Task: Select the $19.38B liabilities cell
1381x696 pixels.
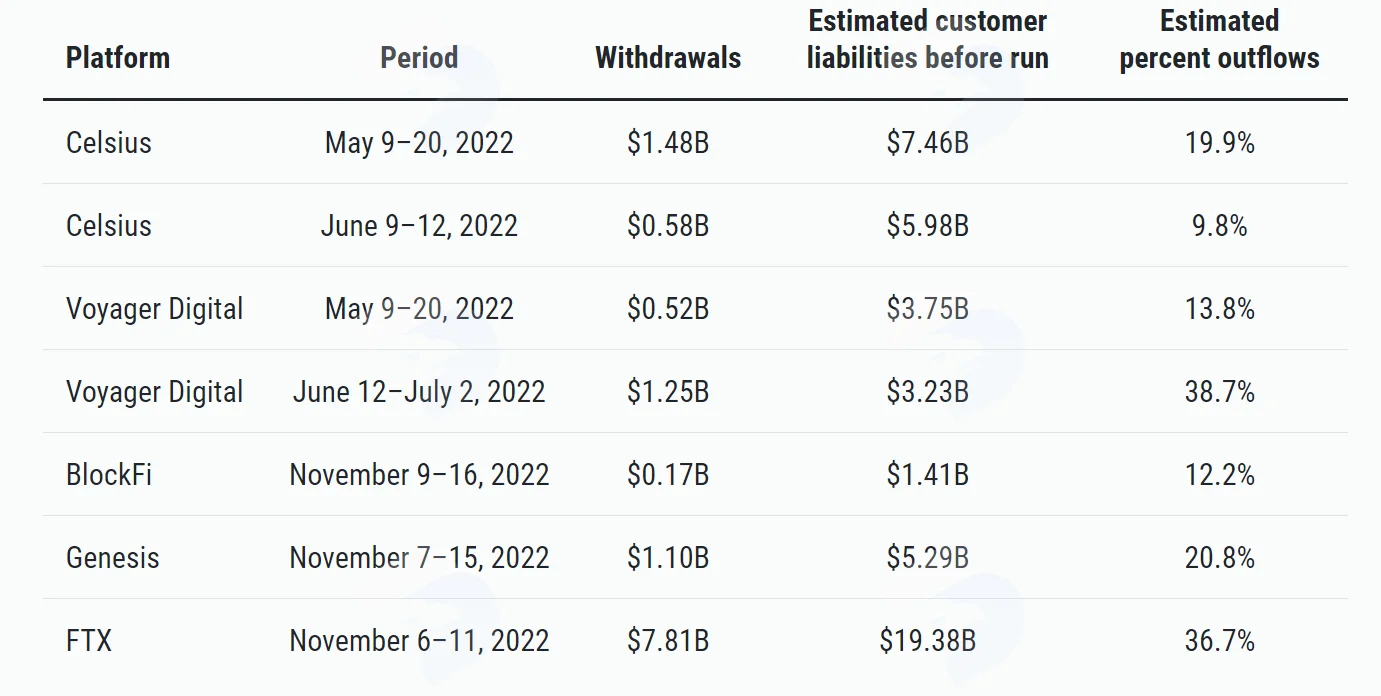Action: (x=928, y=640)
